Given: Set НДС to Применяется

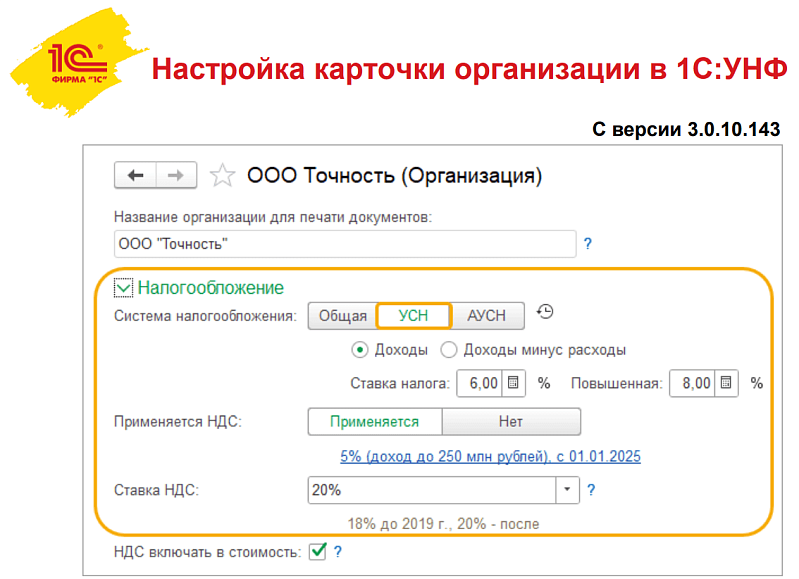Looking at the screenshot, I should 375,422.
